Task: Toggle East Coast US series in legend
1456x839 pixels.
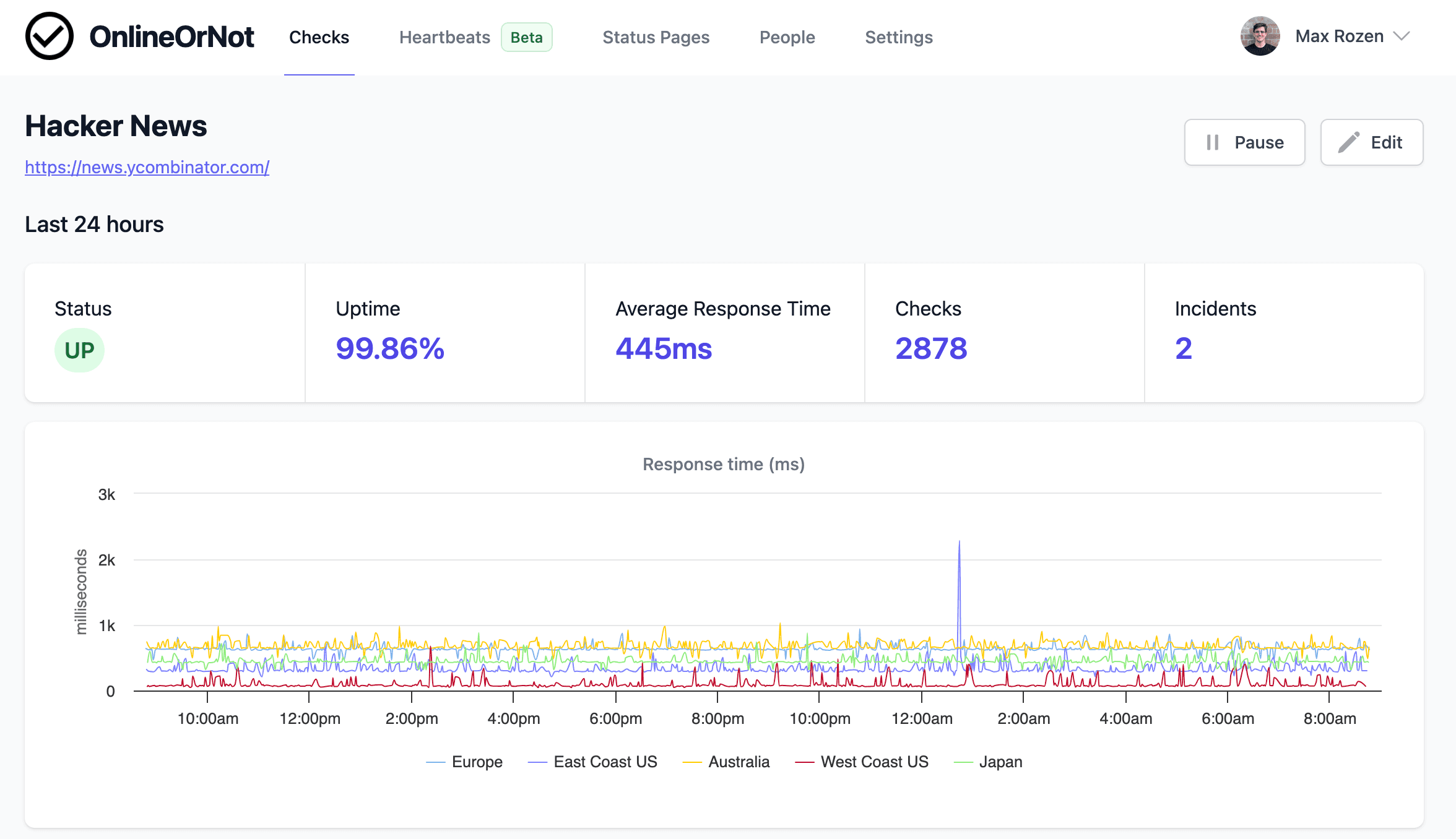Action: [x=592, y=762]
